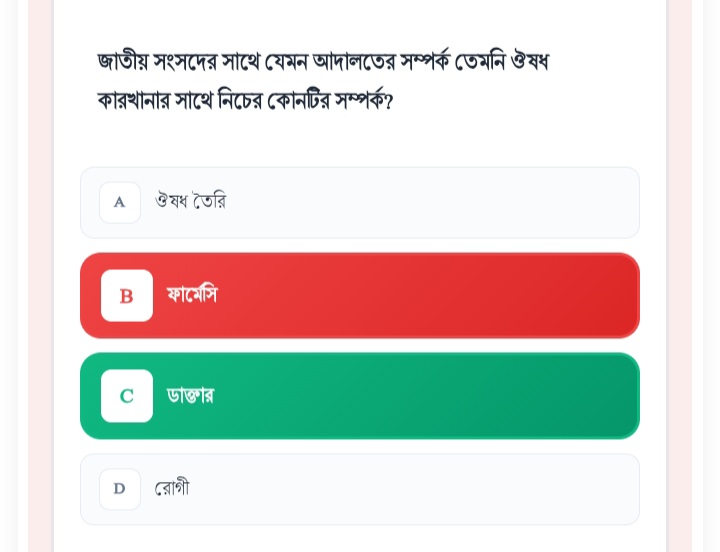Click the রোগী answer text
The width and height of the screenshot is (720, 552).
[x=172, y=489]
